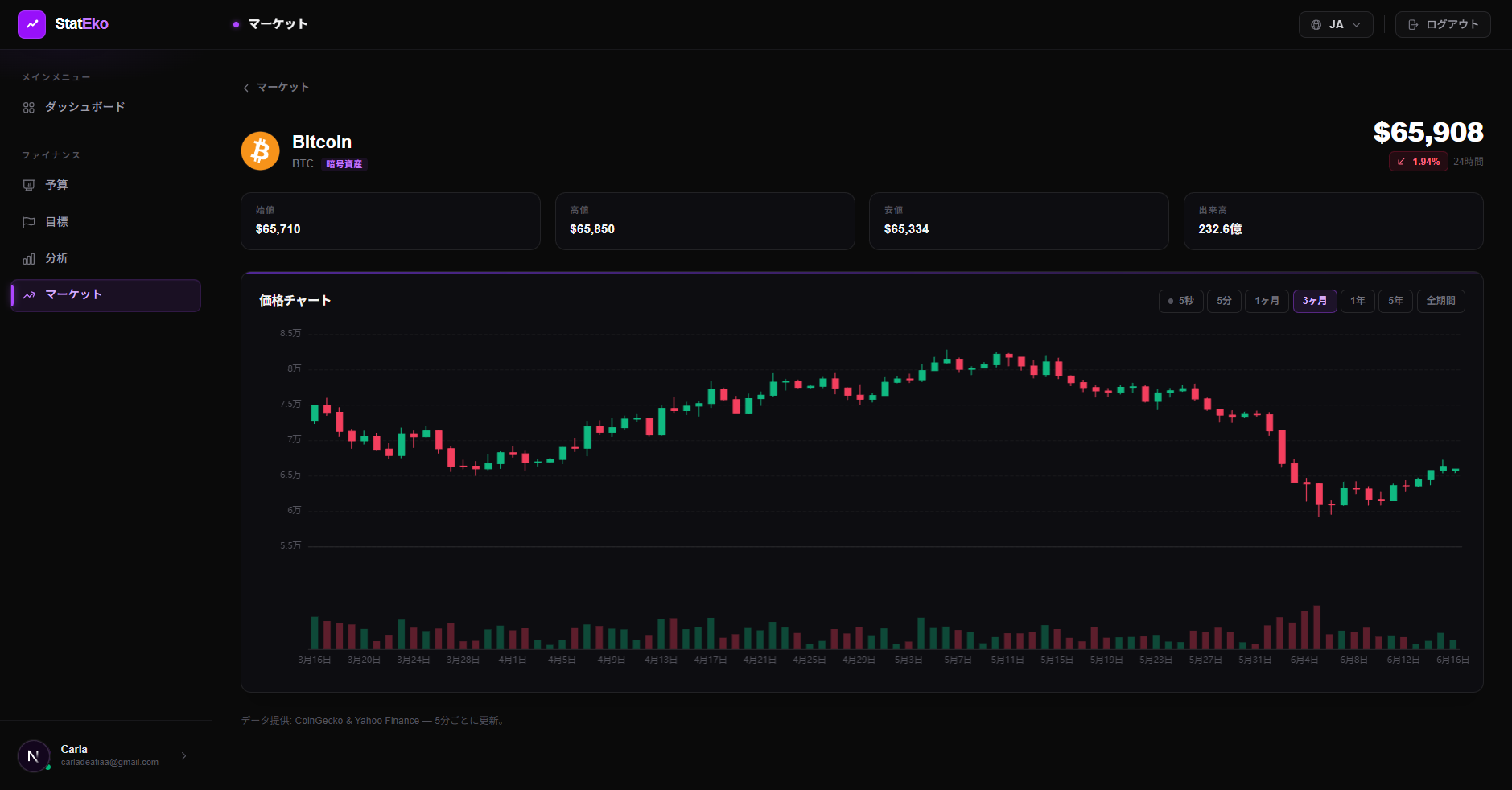The image size is (1512, 790).
Task: Click the ログアウト button
Action: click(x=1443, y=24)
